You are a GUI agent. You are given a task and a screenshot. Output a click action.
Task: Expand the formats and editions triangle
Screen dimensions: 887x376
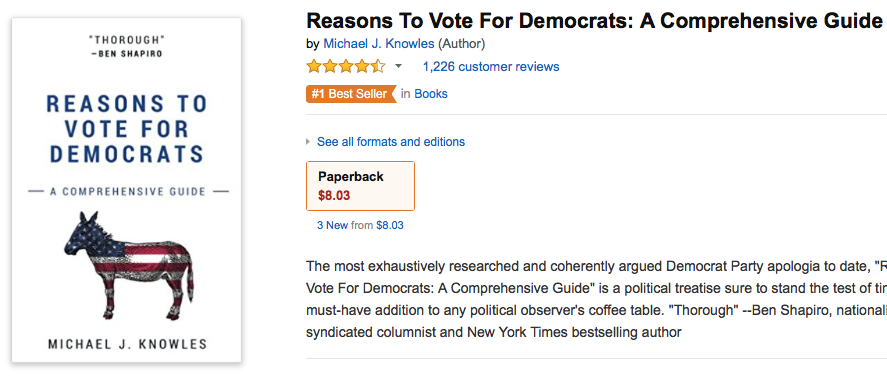click(308, 141)
